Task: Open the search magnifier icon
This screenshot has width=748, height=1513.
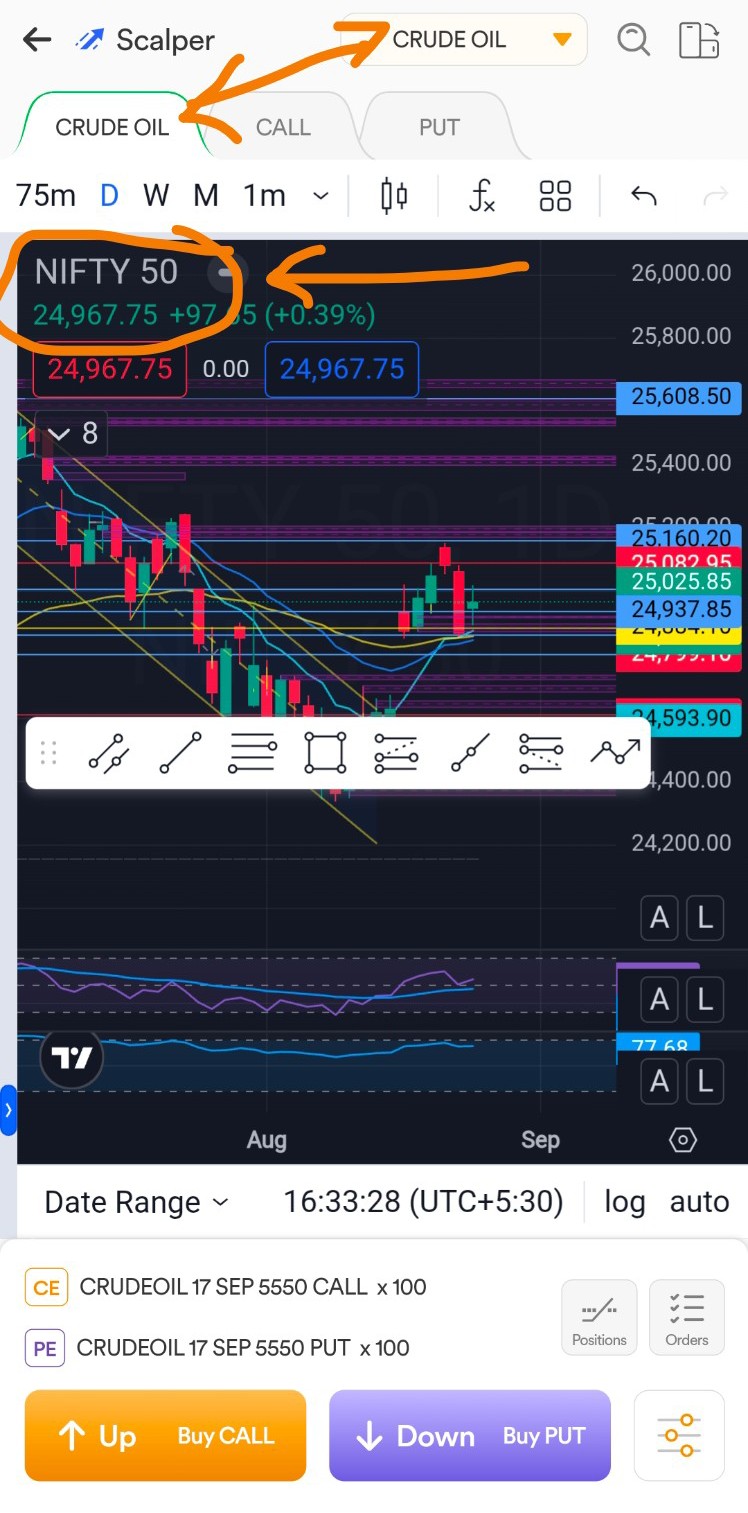Action: click(x=633, y=40)
